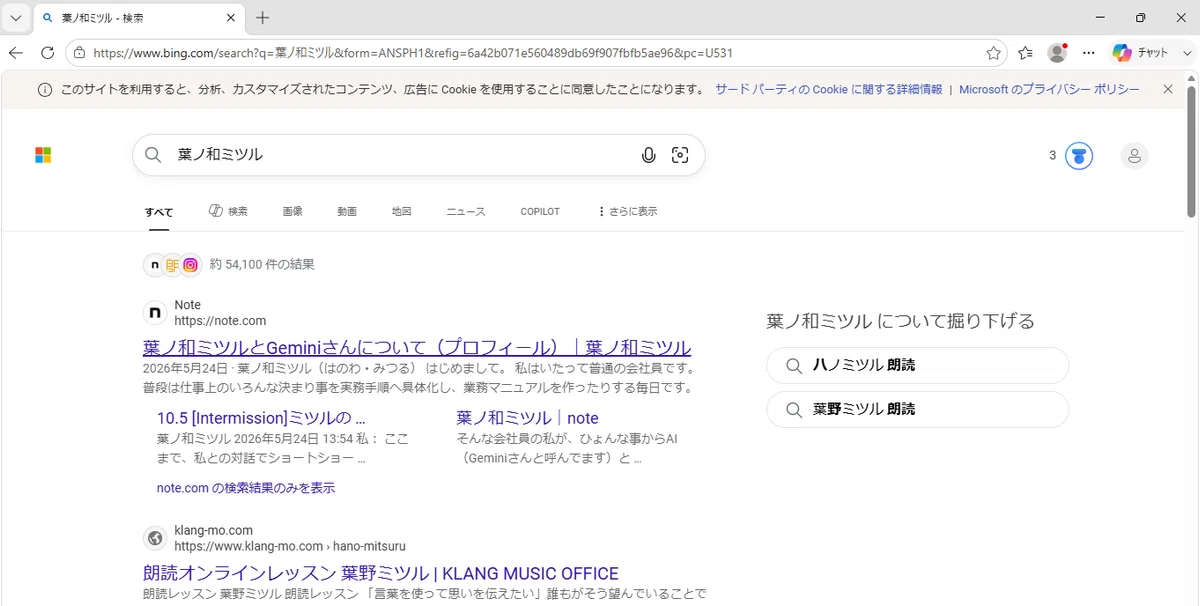
Task: Click 約 54,100 件の結果 text
Action: tap(262, 265)
